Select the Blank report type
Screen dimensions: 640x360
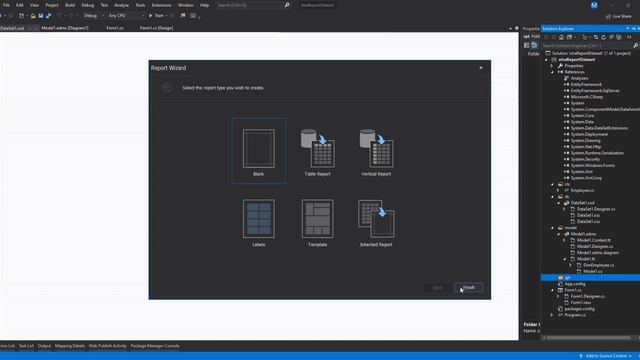point(259,151)
